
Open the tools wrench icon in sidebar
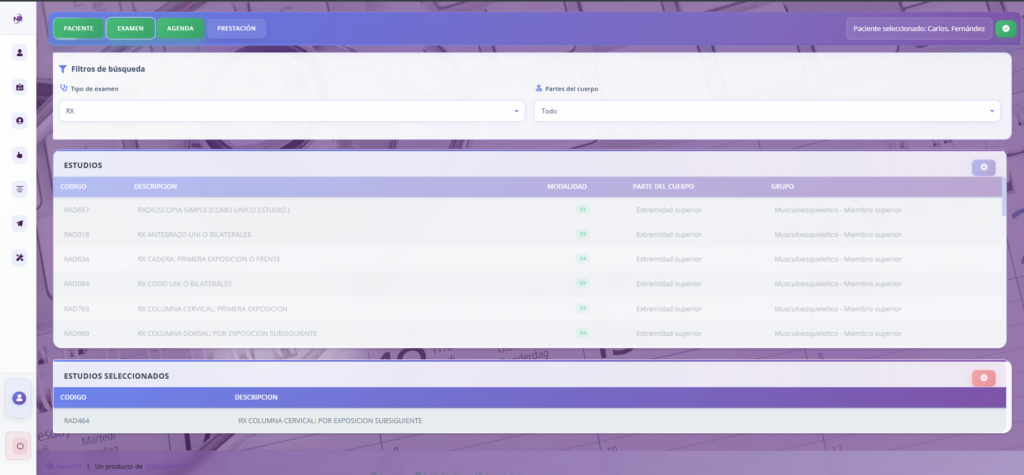pyautogui.click(x=19, y=257)
